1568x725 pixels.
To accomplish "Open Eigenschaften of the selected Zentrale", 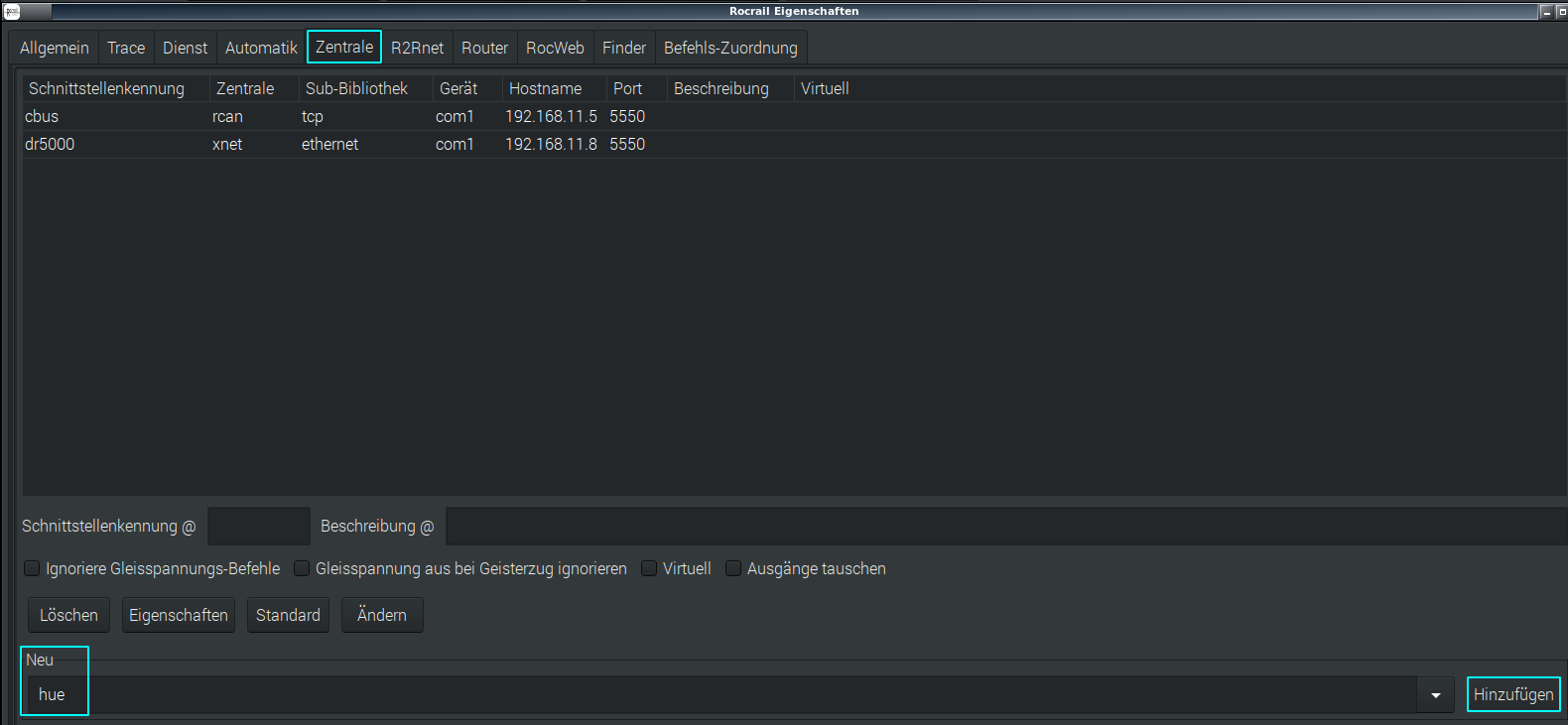I will click(179, 615).
